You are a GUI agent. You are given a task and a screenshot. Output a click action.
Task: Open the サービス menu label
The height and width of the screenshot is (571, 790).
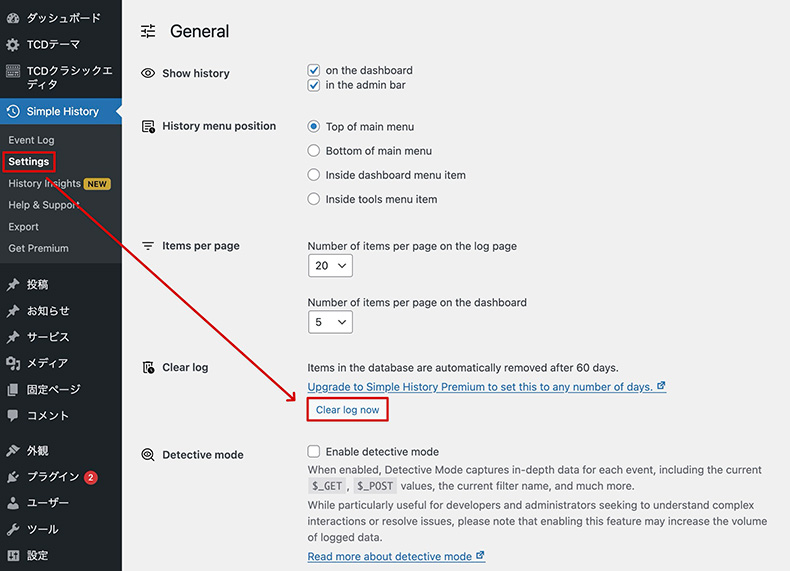[x=48, y=337]
